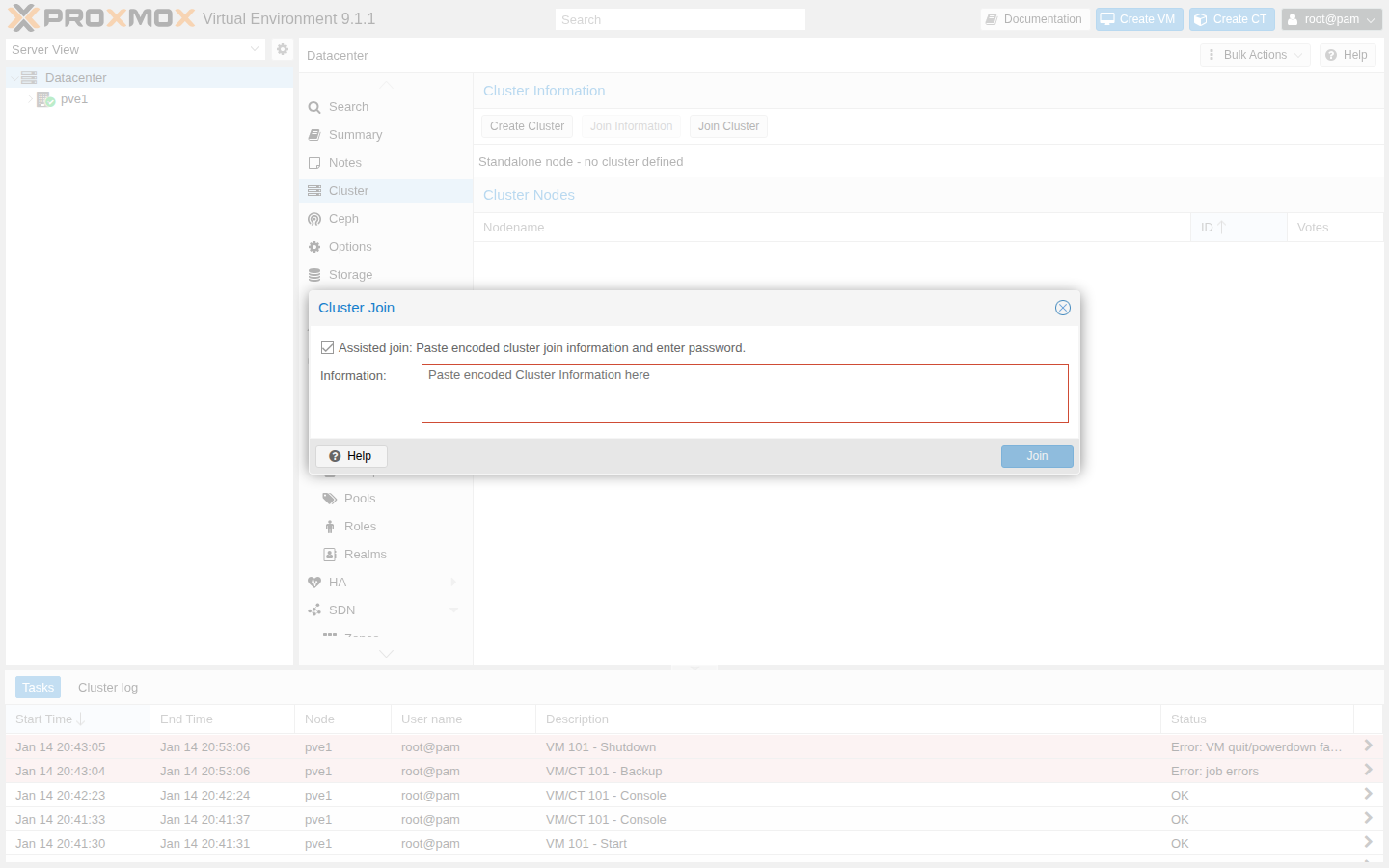Expand the HA submenu arrow
Viewport: 1389px width, 868px height.
click(x=453, y=583)
